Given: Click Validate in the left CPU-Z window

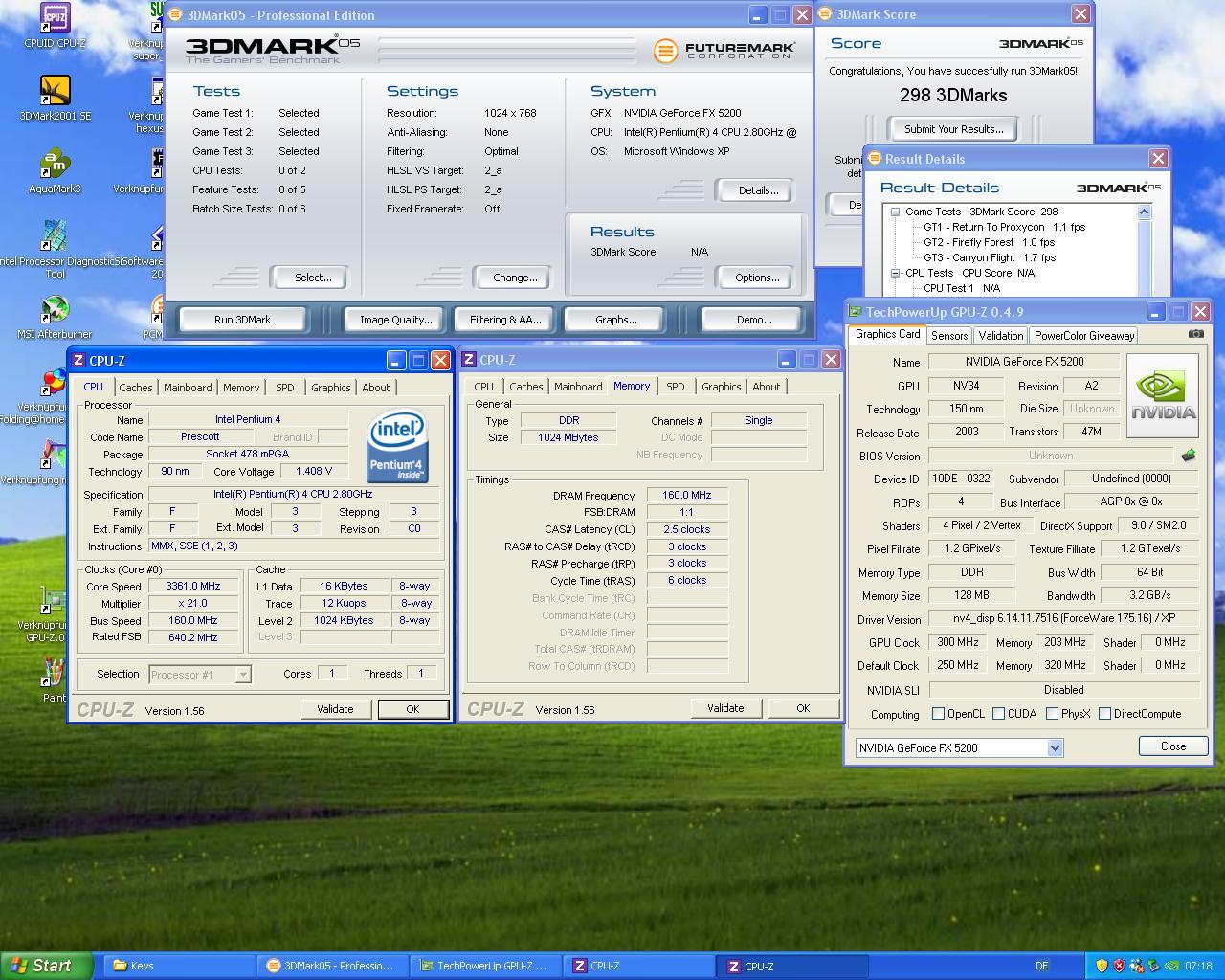Looking at the screenshot, I should coord(335,709).
